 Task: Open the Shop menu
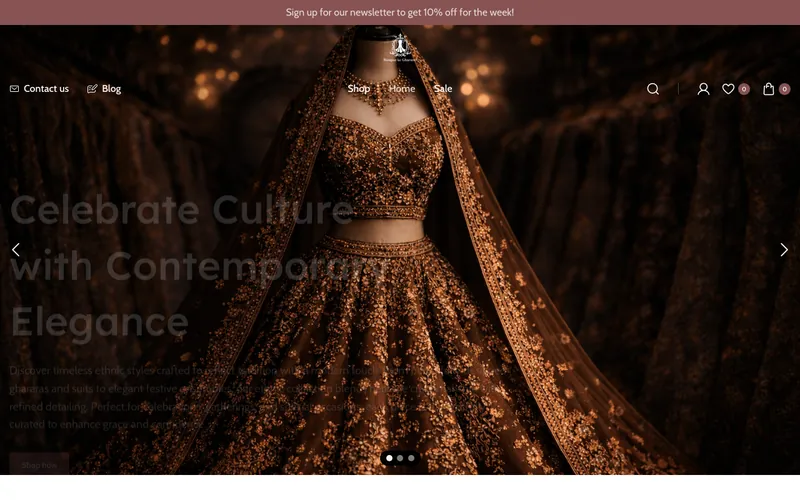359,89
